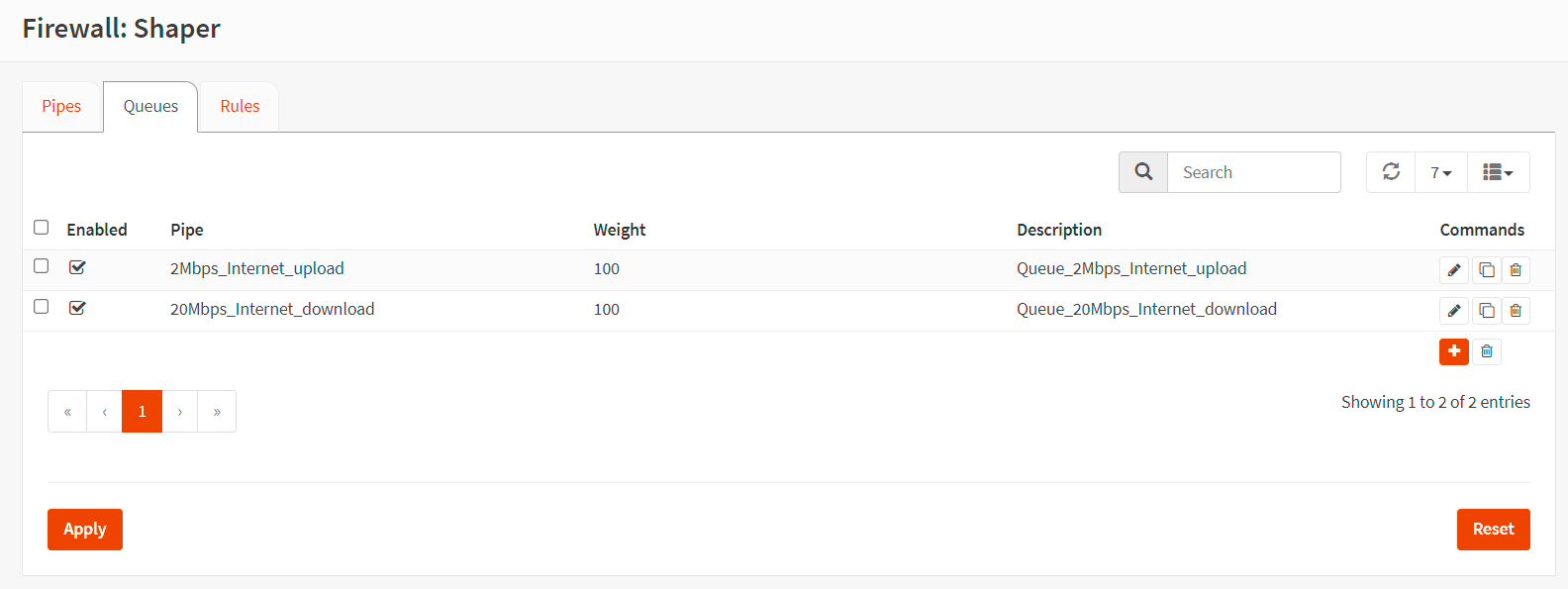The height and width of the screenshot is (589, 1568).
Task: Select the 20Mbps_Internet_download row checkbox
Action: 42,307
